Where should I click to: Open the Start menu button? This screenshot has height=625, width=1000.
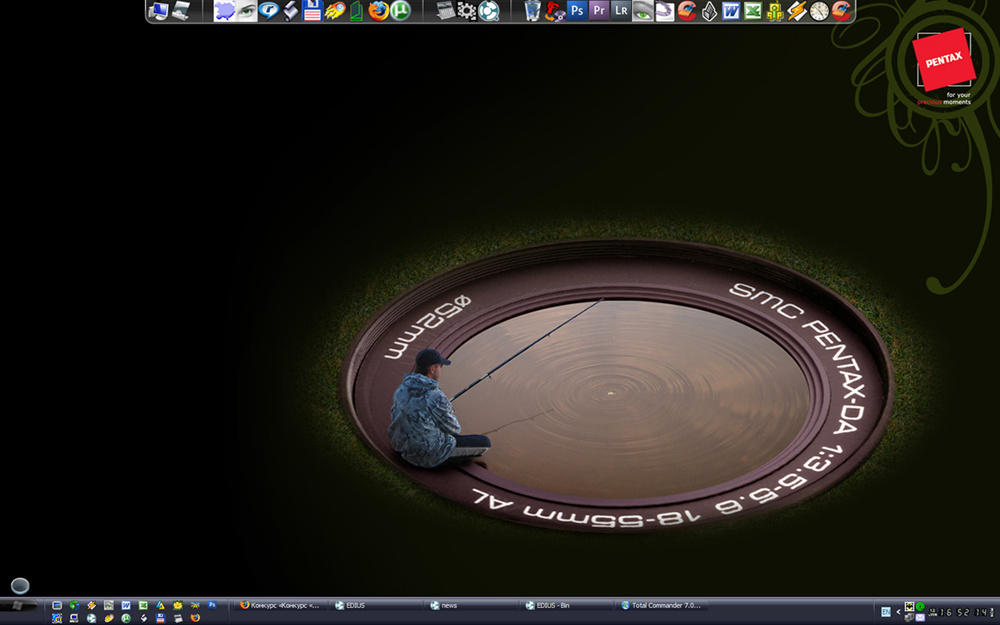[x=20, y=606]
